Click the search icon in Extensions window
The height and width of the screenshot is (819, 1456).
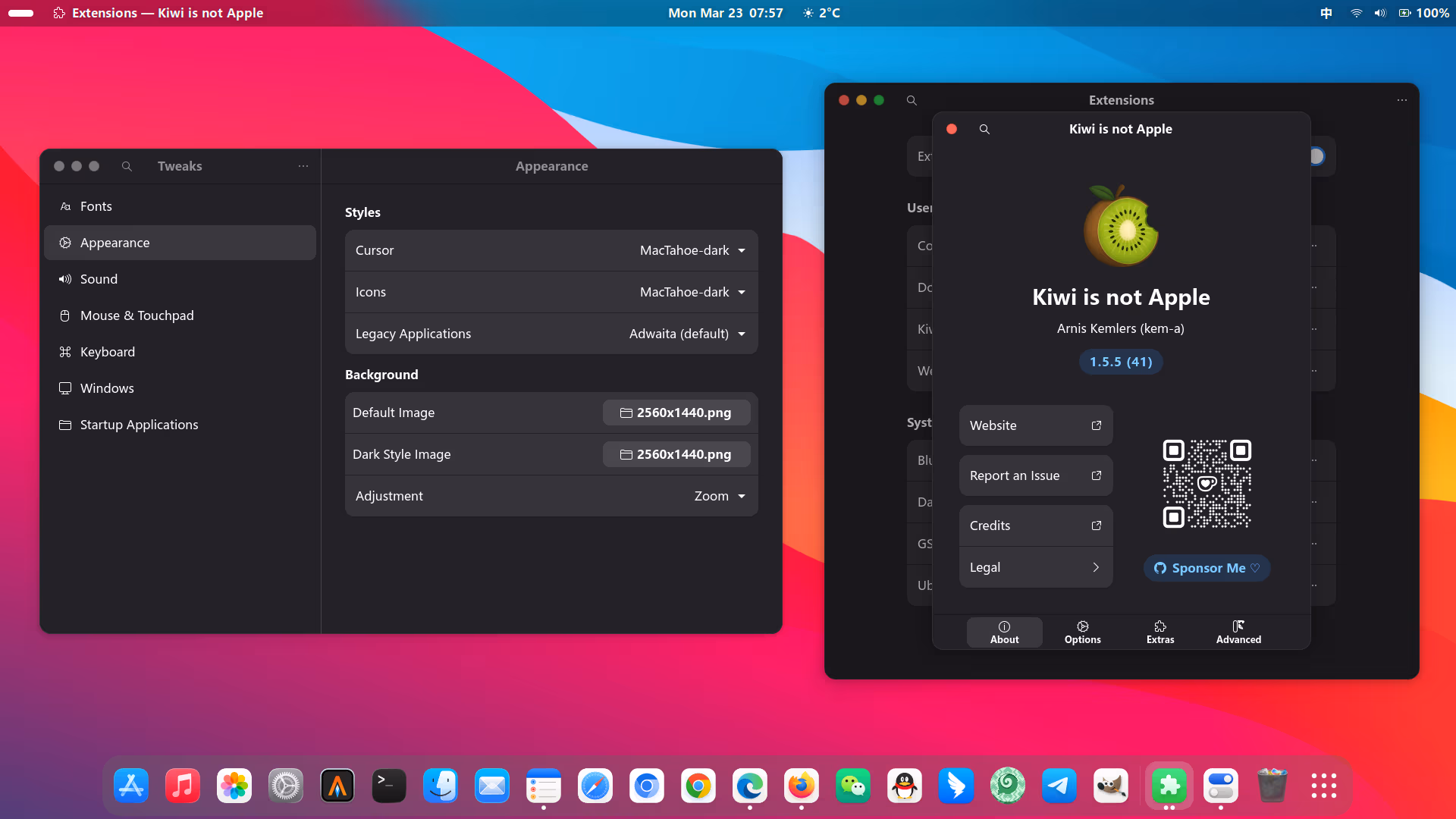(x=912, y=100)
